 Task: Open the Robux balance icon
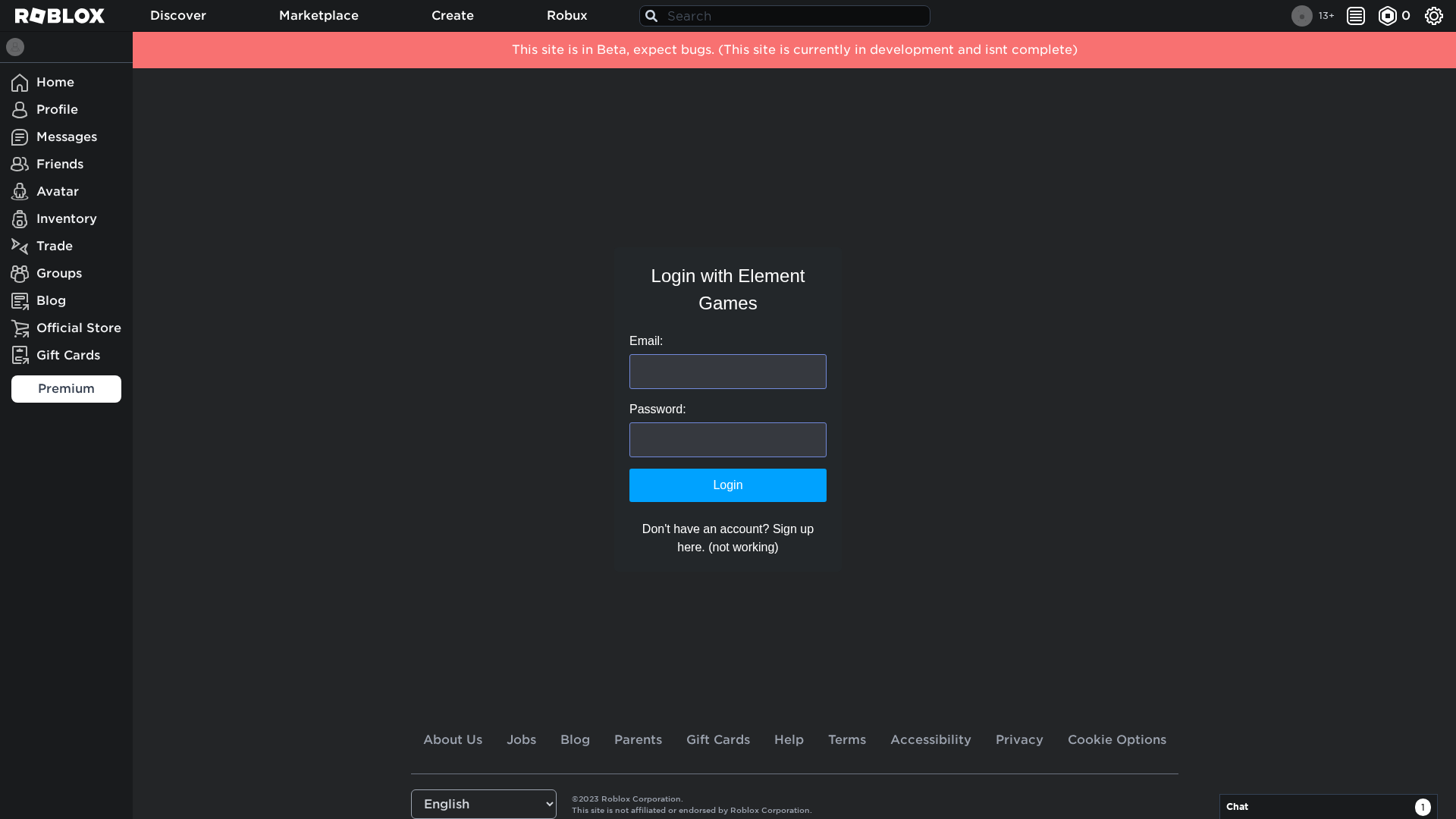pyautogui.click(x=1387, y=16)
